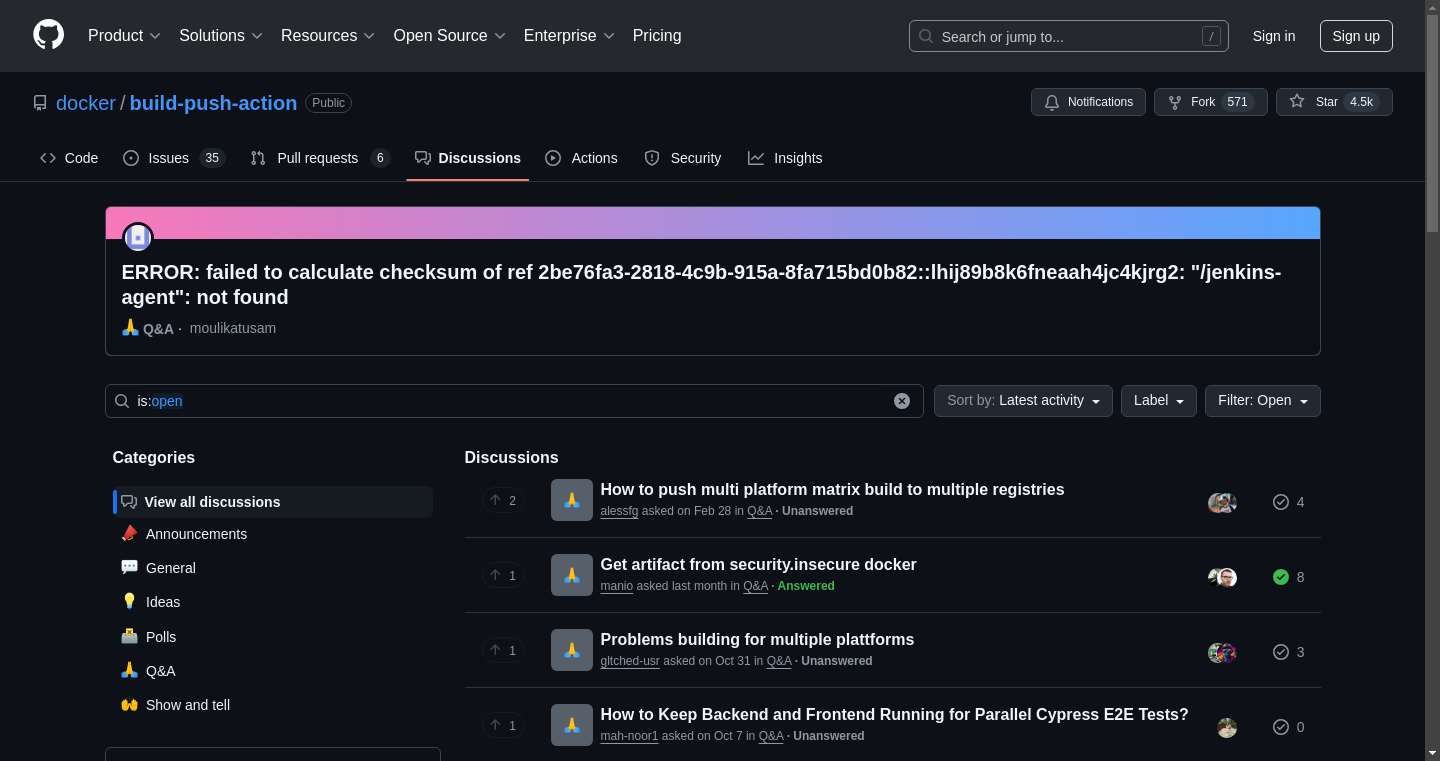Upvote the Parallel Cypress E2E Tests discussion
The width and height of the screenshot is (1440, 761).
pyautogui.click(x=504, y=725)
